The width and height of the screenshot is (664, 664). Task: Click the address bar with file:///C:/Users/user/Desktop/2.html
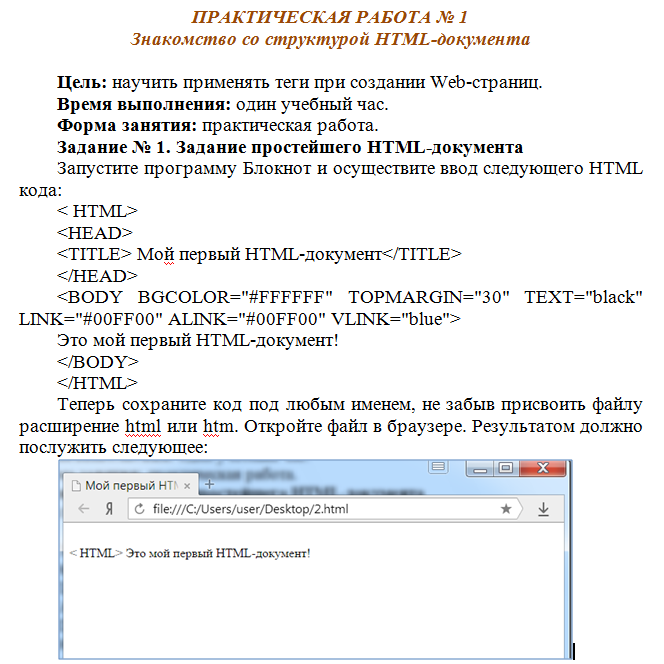[325, 509]
